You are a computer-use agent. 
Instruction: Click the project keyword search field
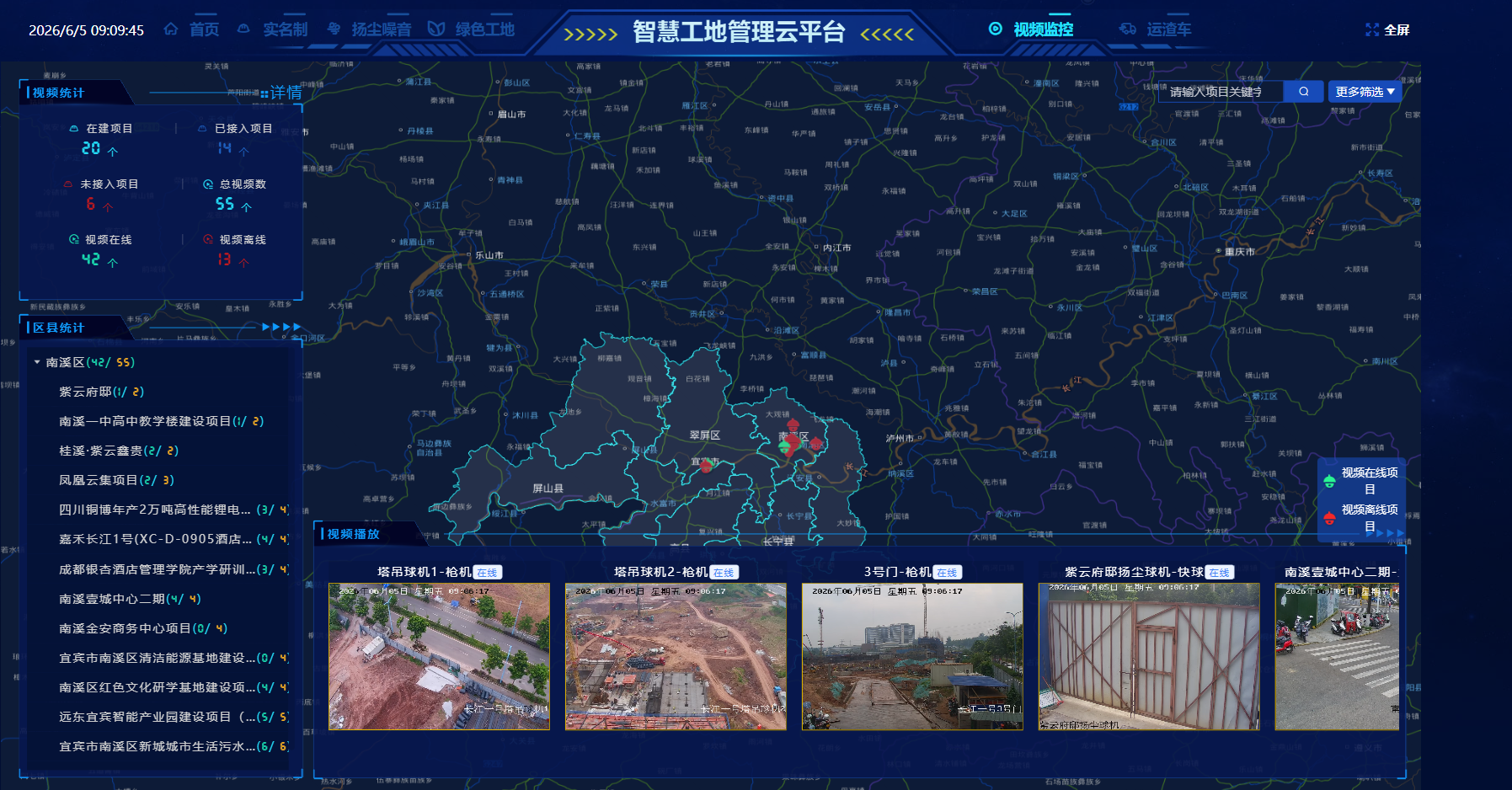point(1220,92)
